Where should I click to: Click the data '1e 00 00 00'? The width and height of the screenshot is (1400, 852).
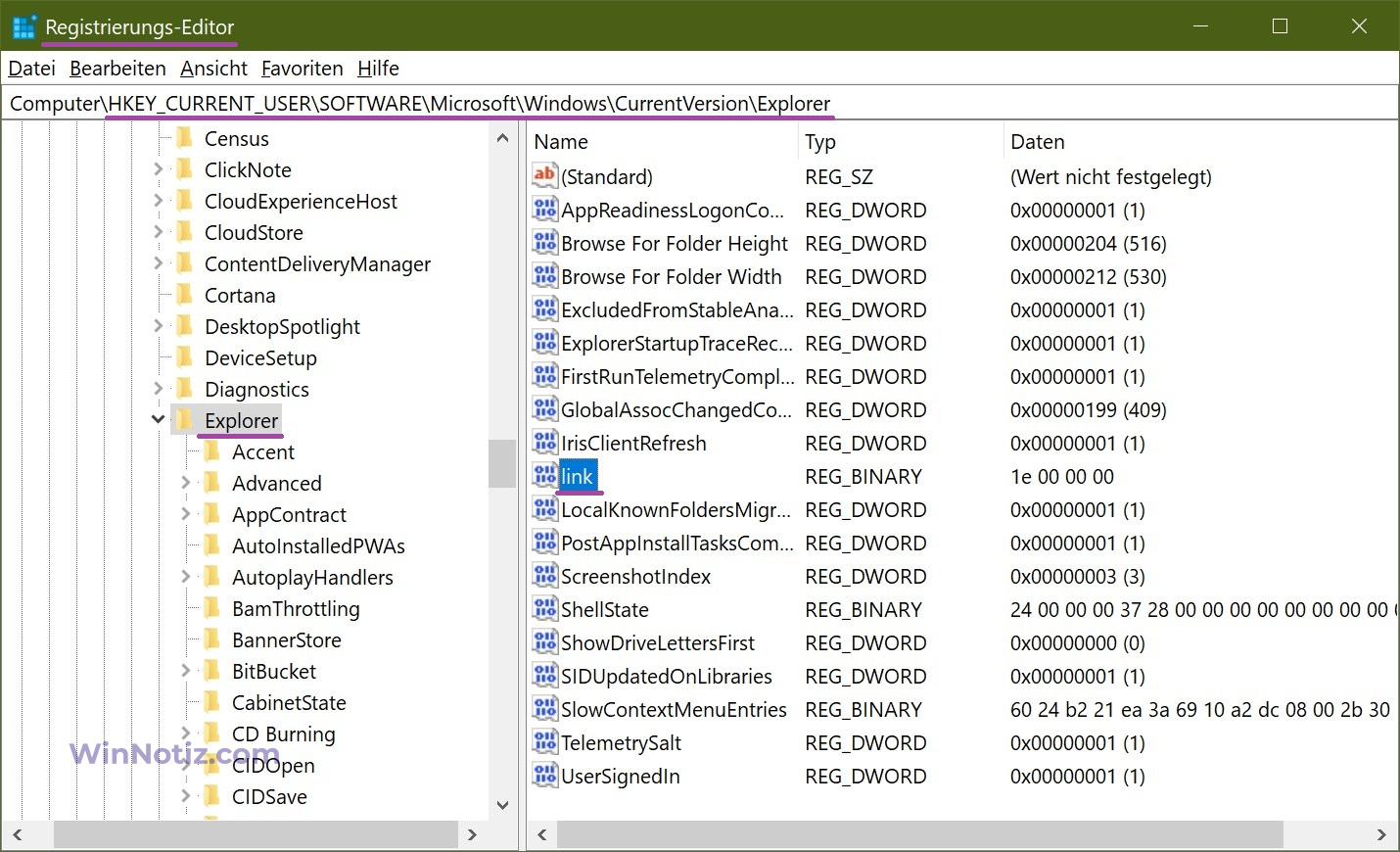1062,476
